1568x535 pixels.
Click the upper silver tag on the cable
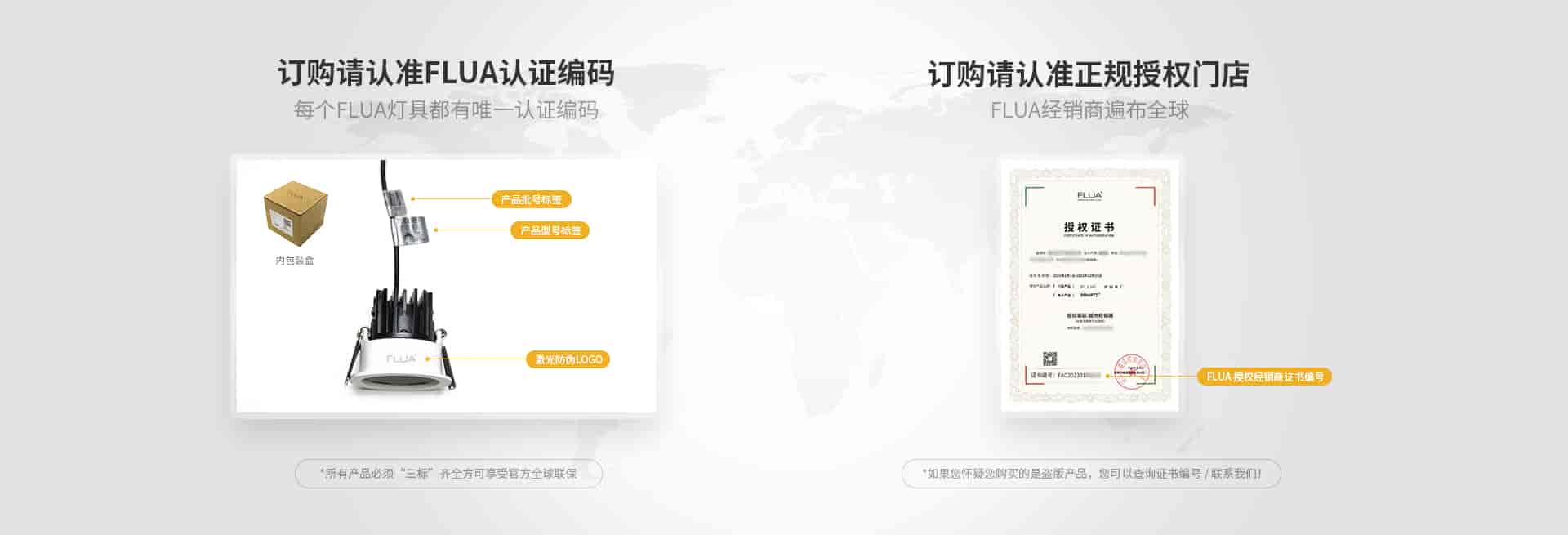(393, 199)
